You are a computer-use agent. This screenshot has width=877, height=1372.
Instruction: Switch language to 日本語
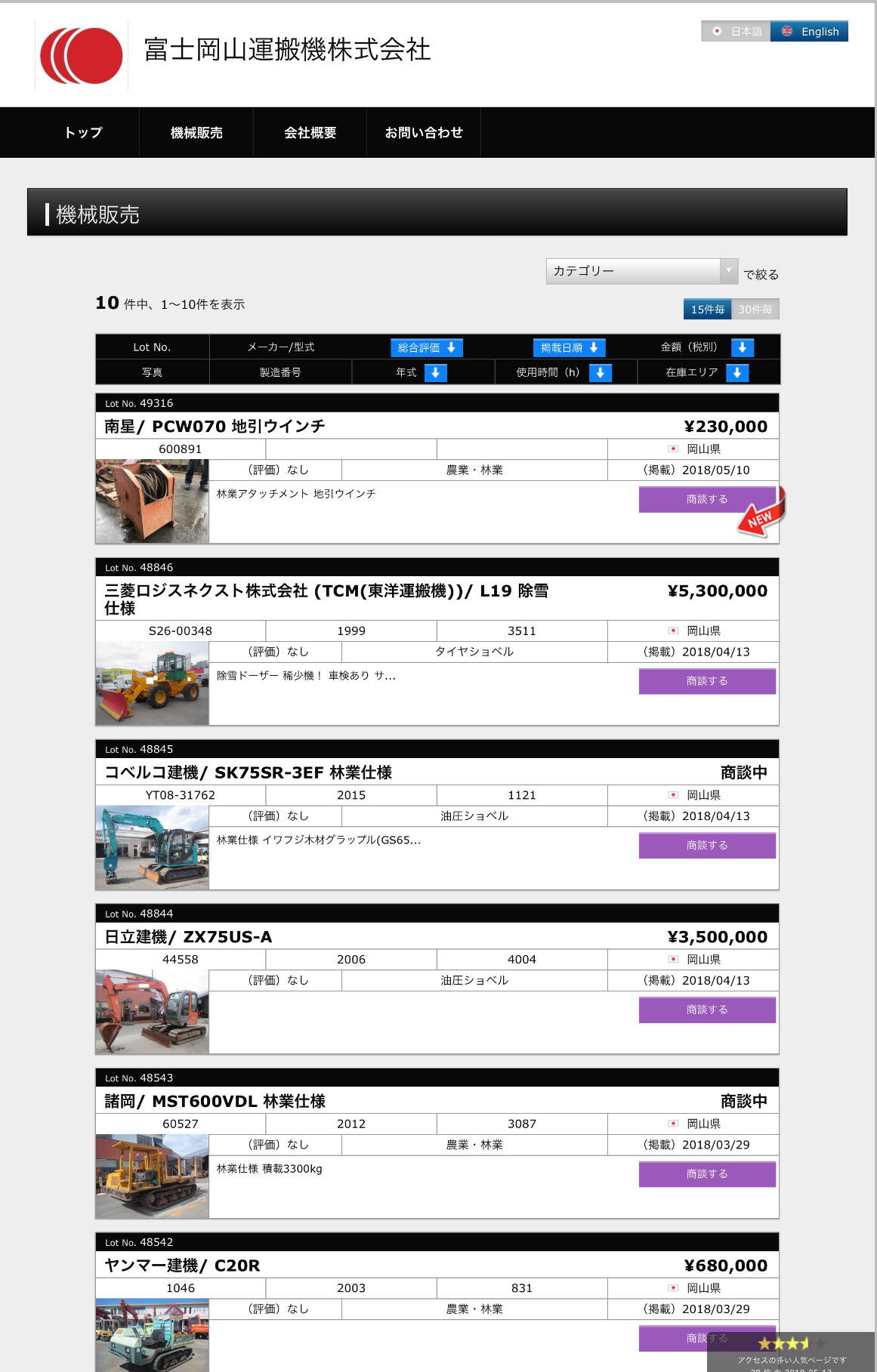(x=736, y=31)
